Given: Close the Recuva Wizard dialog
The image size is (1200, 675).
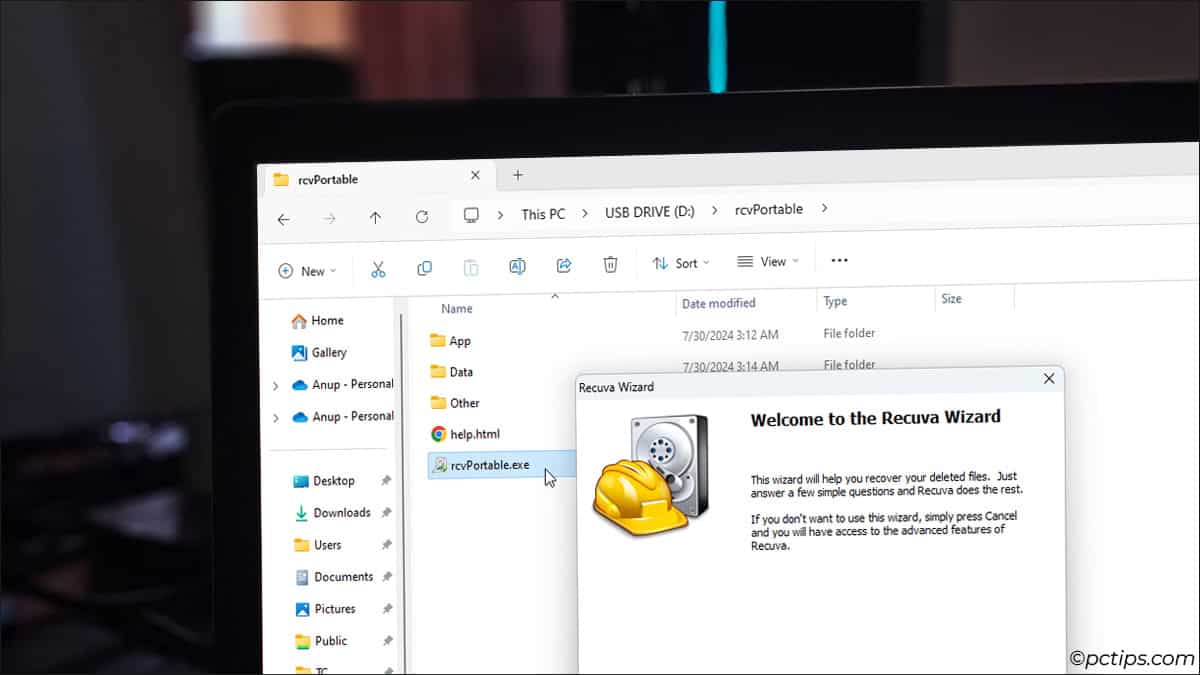Looking at the screenshot, I should (1048, 379).
